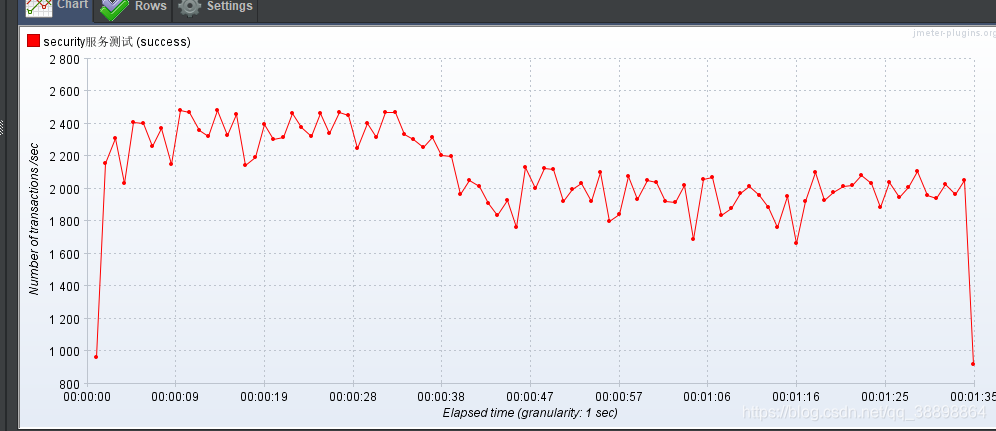Screen dimensions: 996x431
Task: Click the first data point near 1 000
Action: (96, 357)
